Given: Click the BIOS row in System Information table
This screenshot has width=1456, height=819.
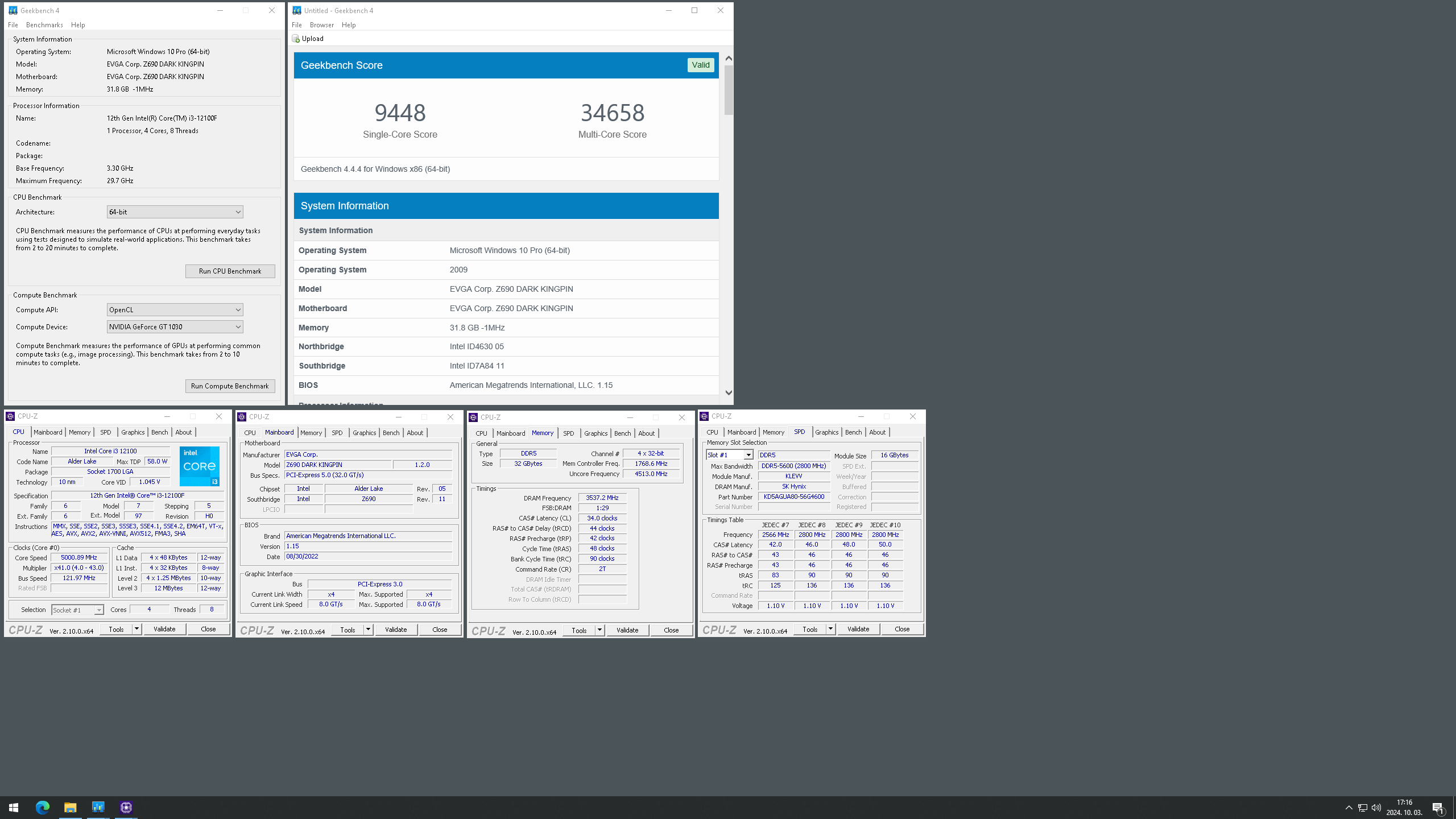Looking at the screenshot, I should pos(506,385).
